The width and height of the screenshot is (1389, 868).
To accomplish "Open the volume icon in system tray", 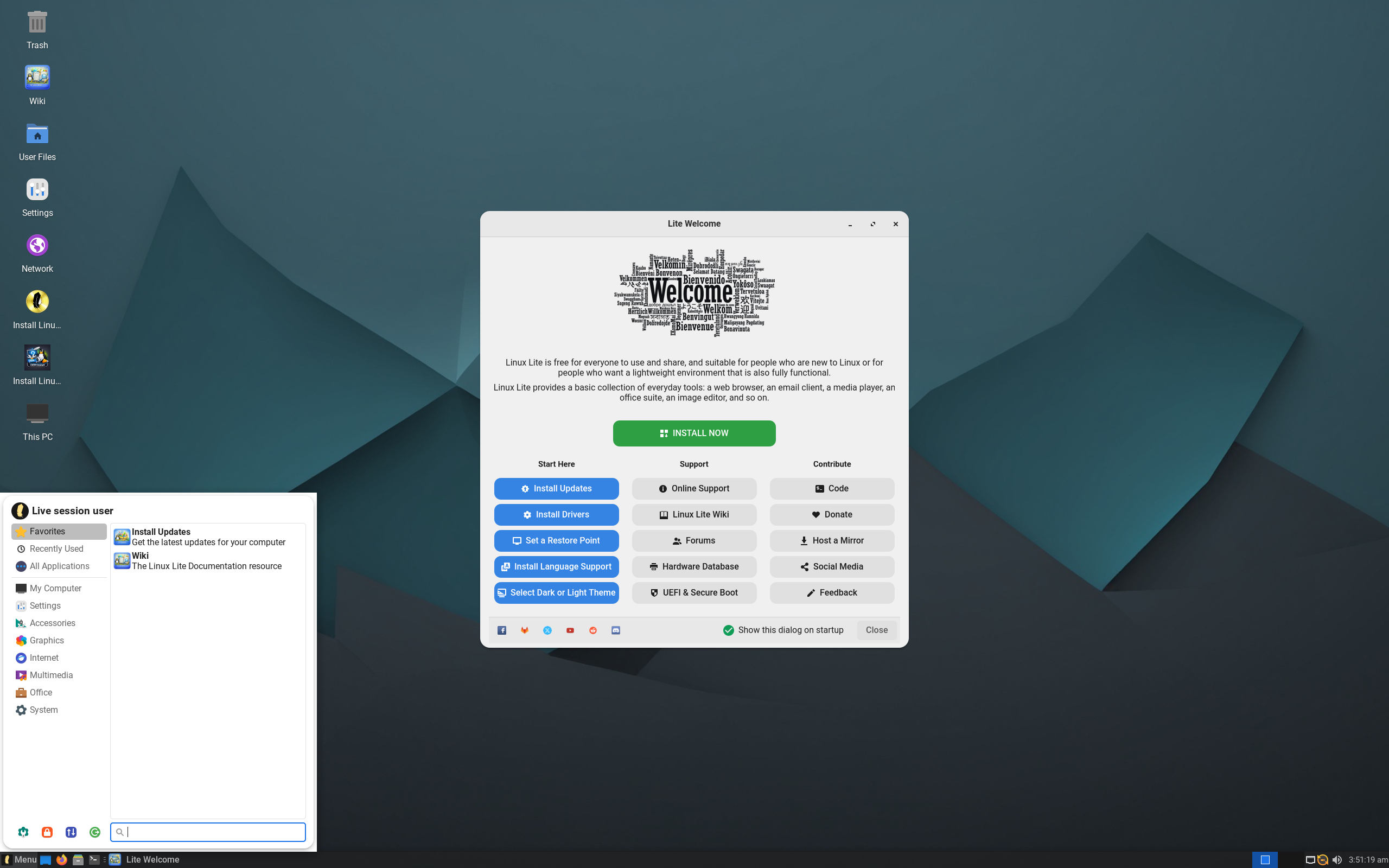I will pos(1337,859).
